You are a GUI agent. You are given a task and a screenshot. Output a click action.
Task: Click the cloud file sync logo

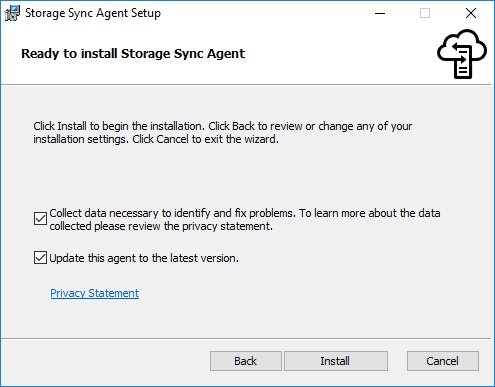(x=462, y=54)
